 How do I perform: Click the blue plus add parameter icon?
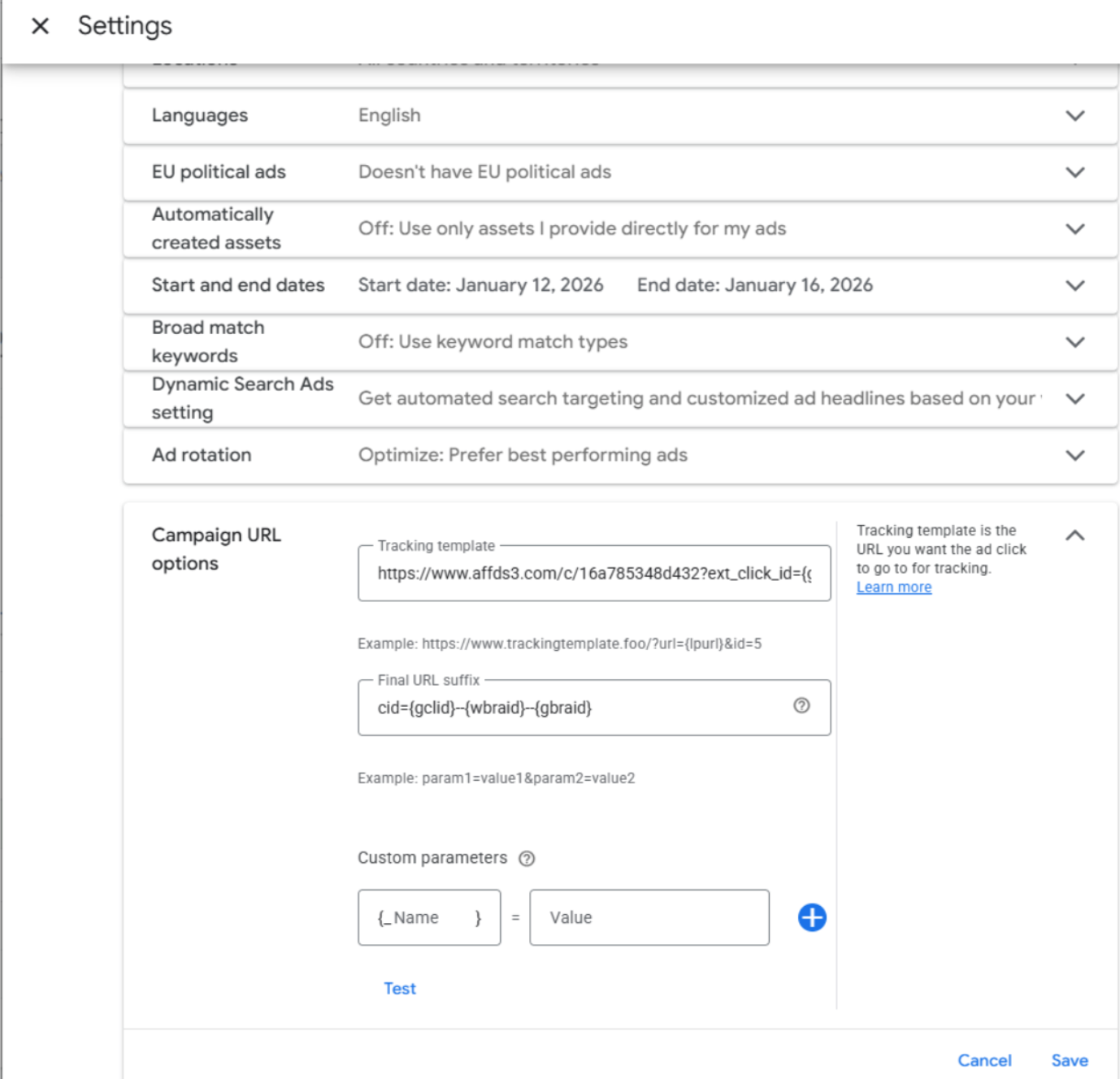click(811, 917)
